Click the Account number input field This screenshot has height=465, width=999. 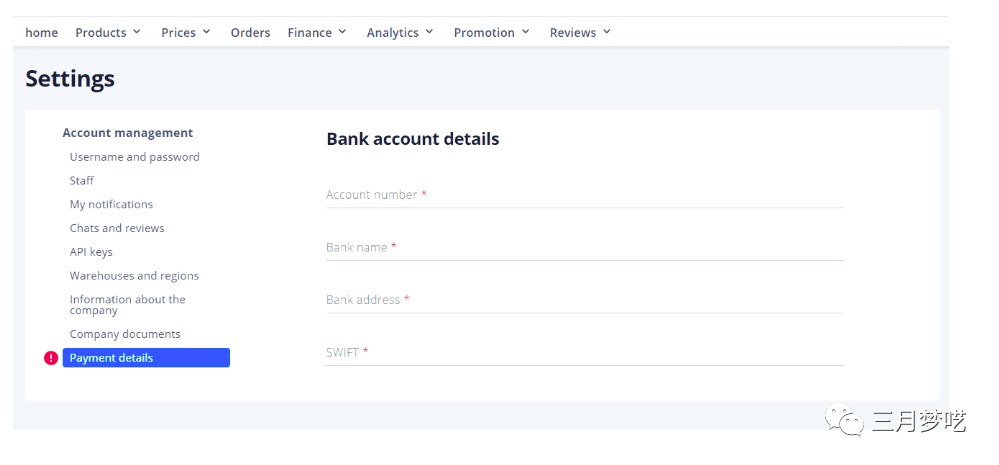pyautogui.click(x=584, y=195)
